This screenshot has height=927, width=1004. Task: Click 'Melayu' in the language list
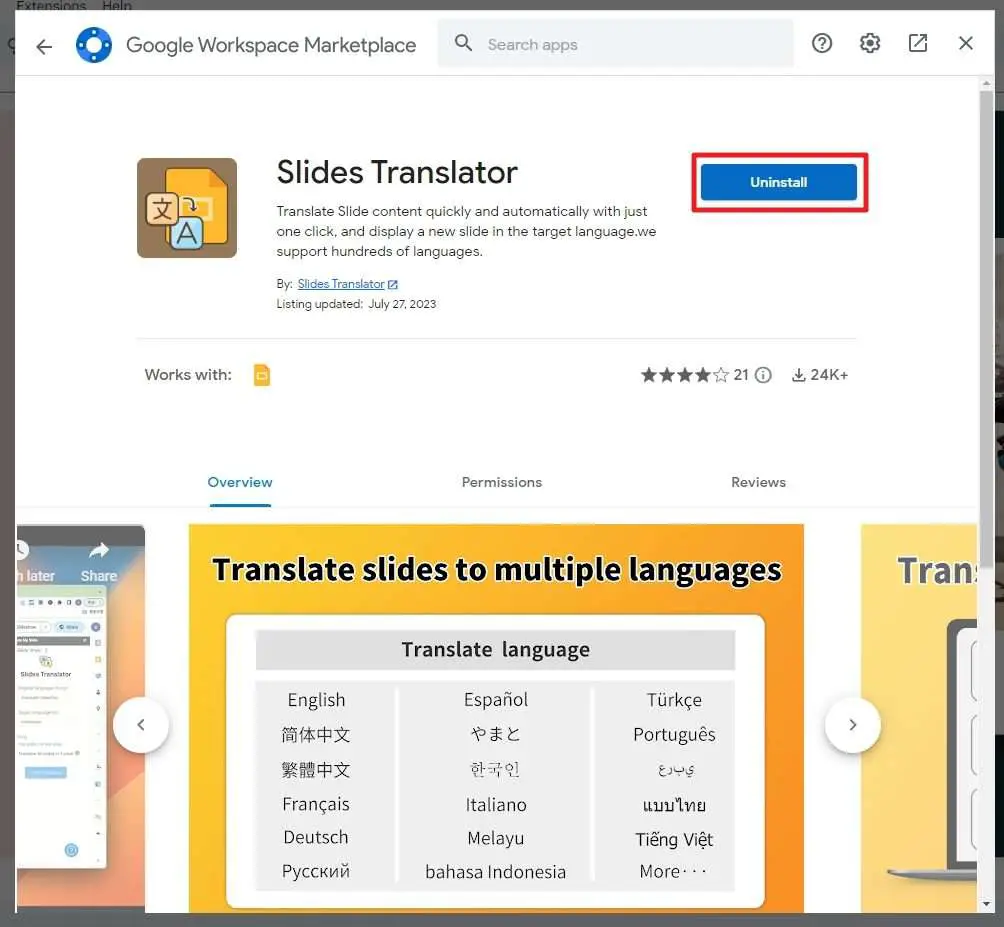[496, 838]
